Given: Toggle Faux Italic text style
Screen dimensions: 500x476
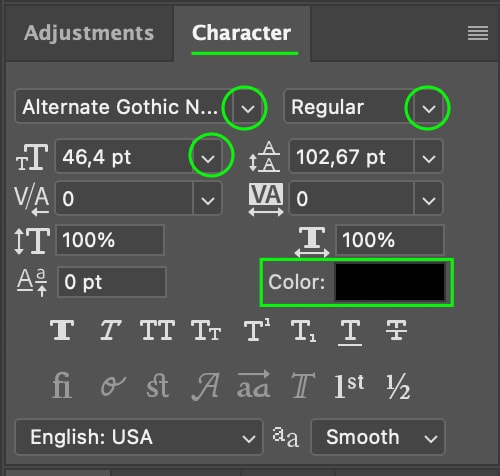Looking at the screenshot, I should point(110,330).
